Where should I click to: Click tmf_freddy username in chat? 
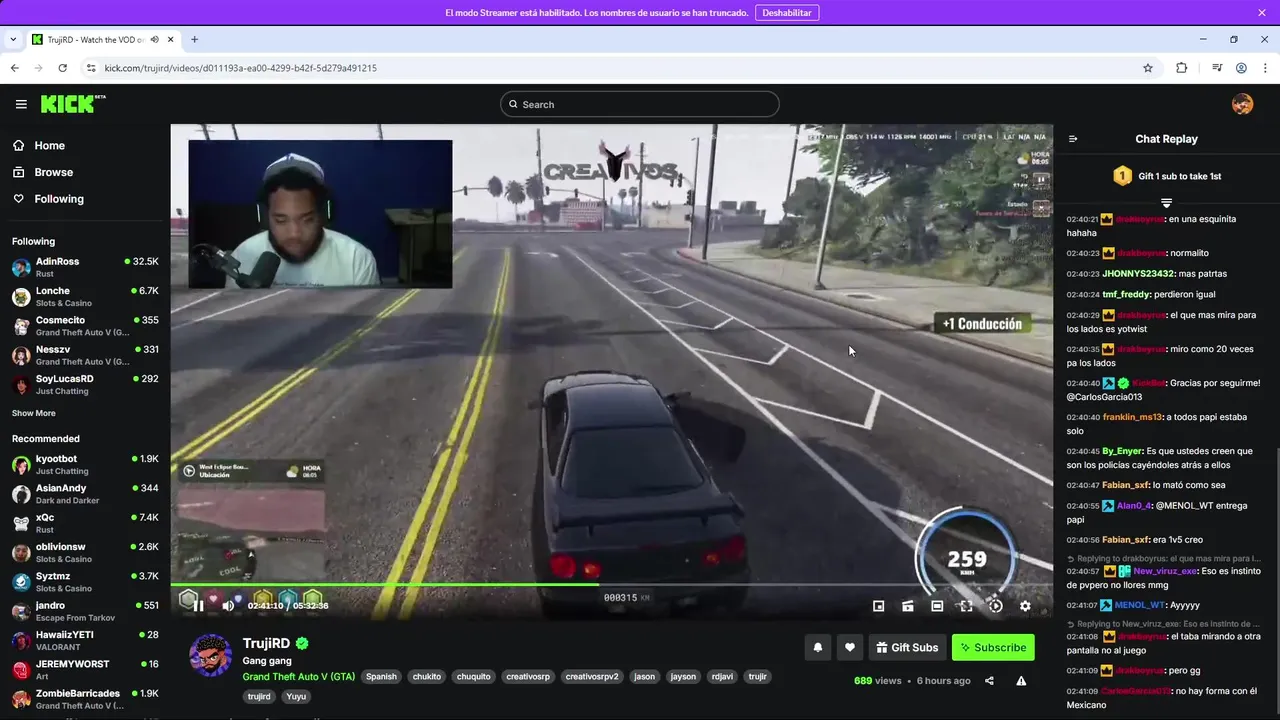(1126, 295)
